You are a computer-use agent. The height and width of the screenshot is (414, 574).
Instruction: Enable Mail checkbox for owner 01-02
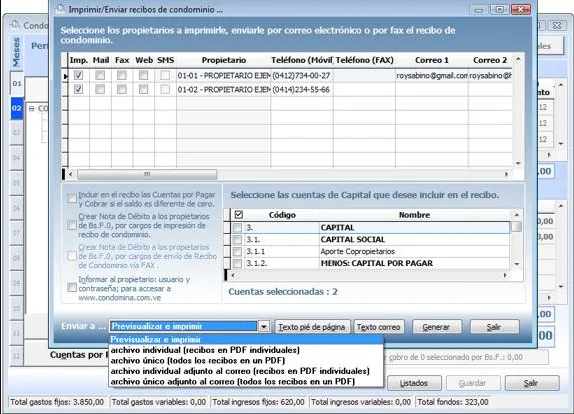tap(100, 89)
